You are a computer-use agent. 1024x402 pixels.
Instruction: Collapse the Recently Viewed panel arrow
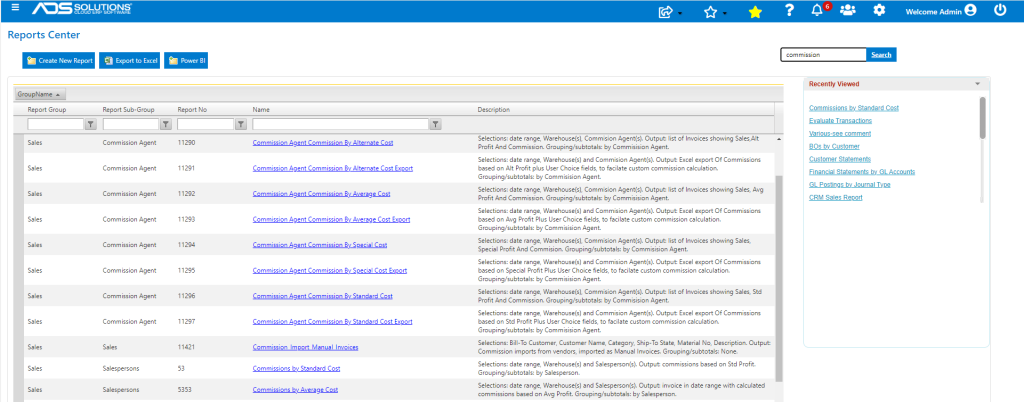coord(977,84)
